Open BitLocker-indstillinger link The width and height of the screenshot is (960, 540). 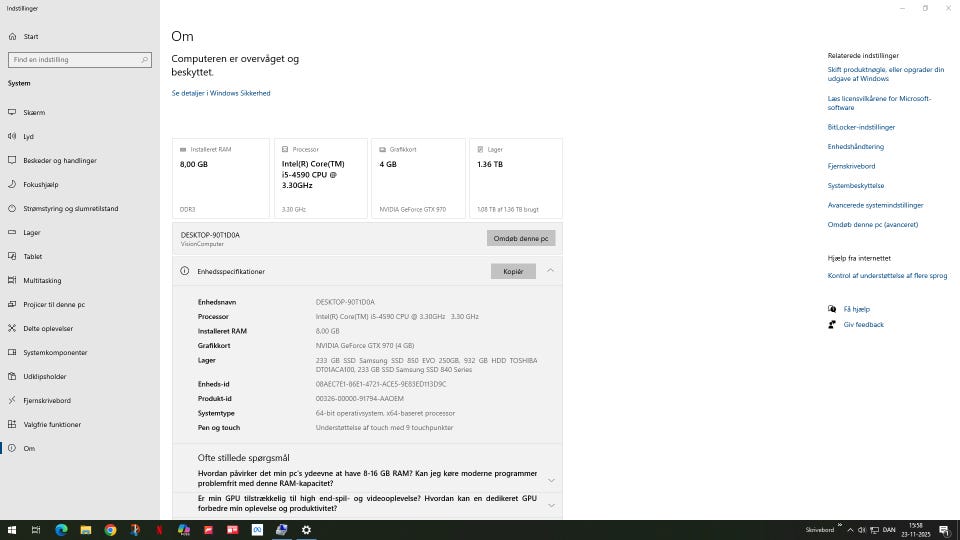click(x=861, y=127)
